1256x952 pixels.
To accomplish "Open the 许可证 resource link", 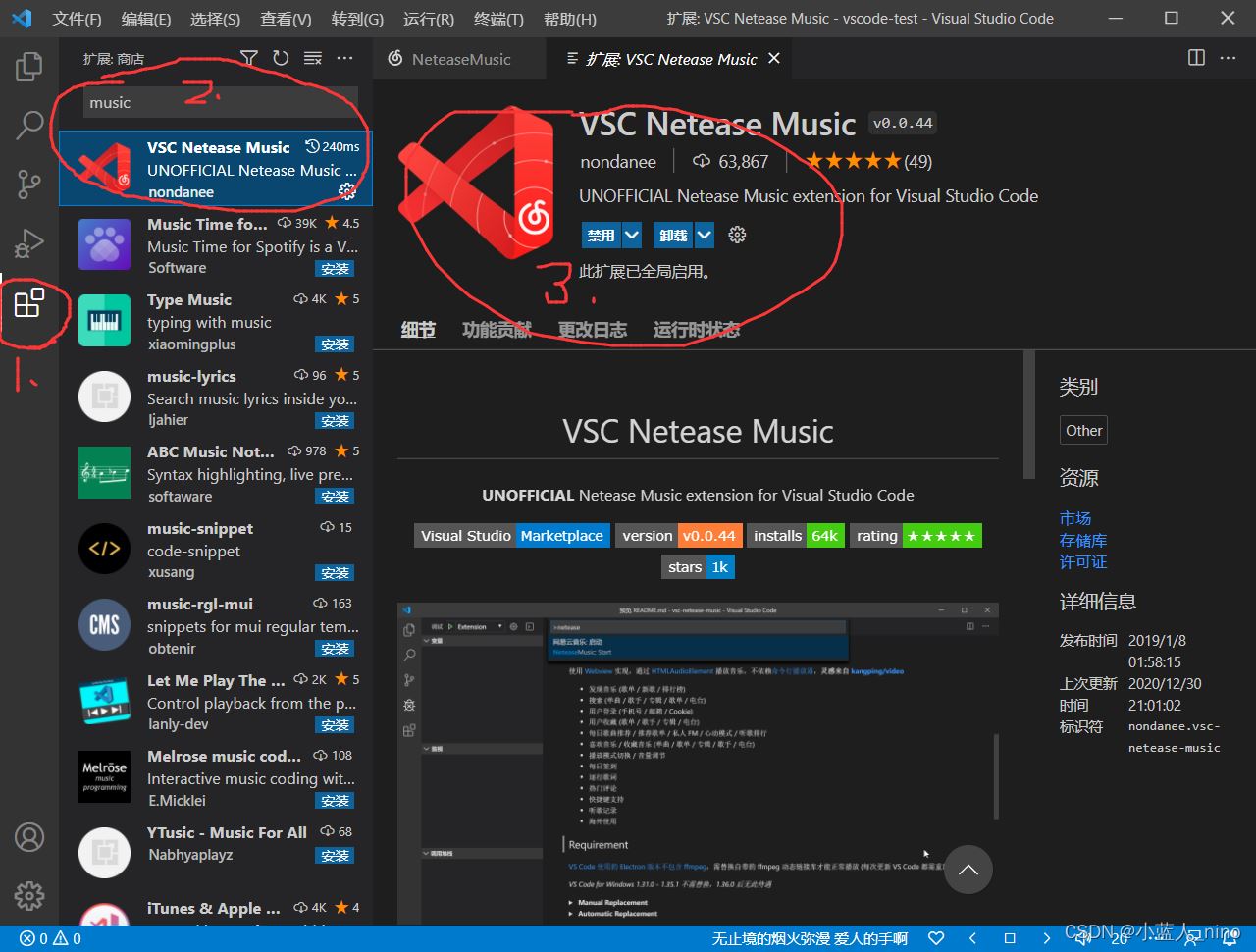I will [1083, 562].
